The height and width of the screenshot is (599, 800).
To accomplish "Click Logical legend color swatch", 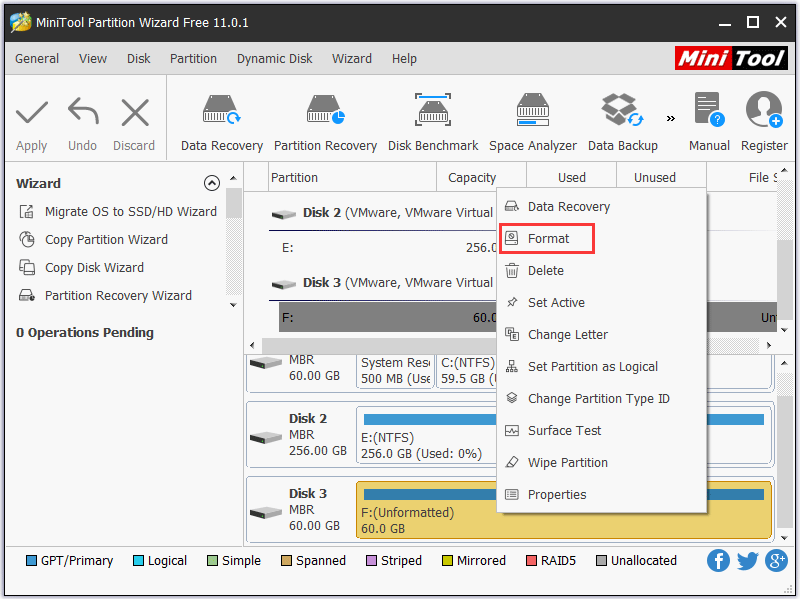I will coord(138,561).
